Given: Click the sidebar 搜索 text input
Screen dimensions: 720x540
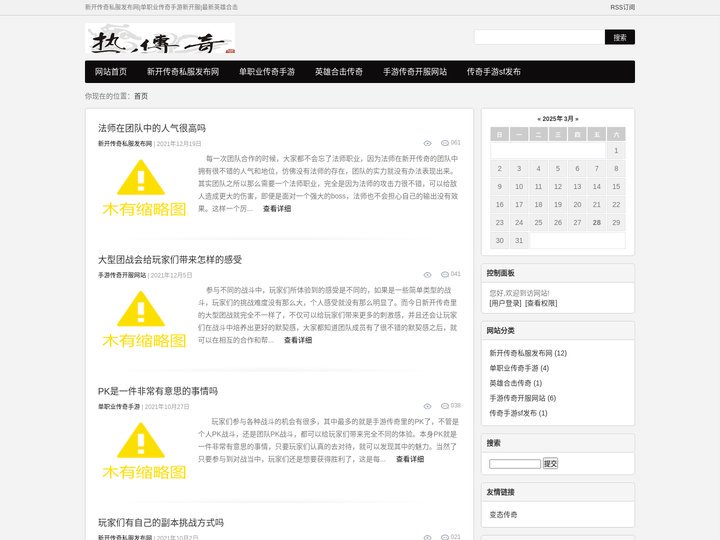Looking at the screenshot, I should tap(515, 464).
